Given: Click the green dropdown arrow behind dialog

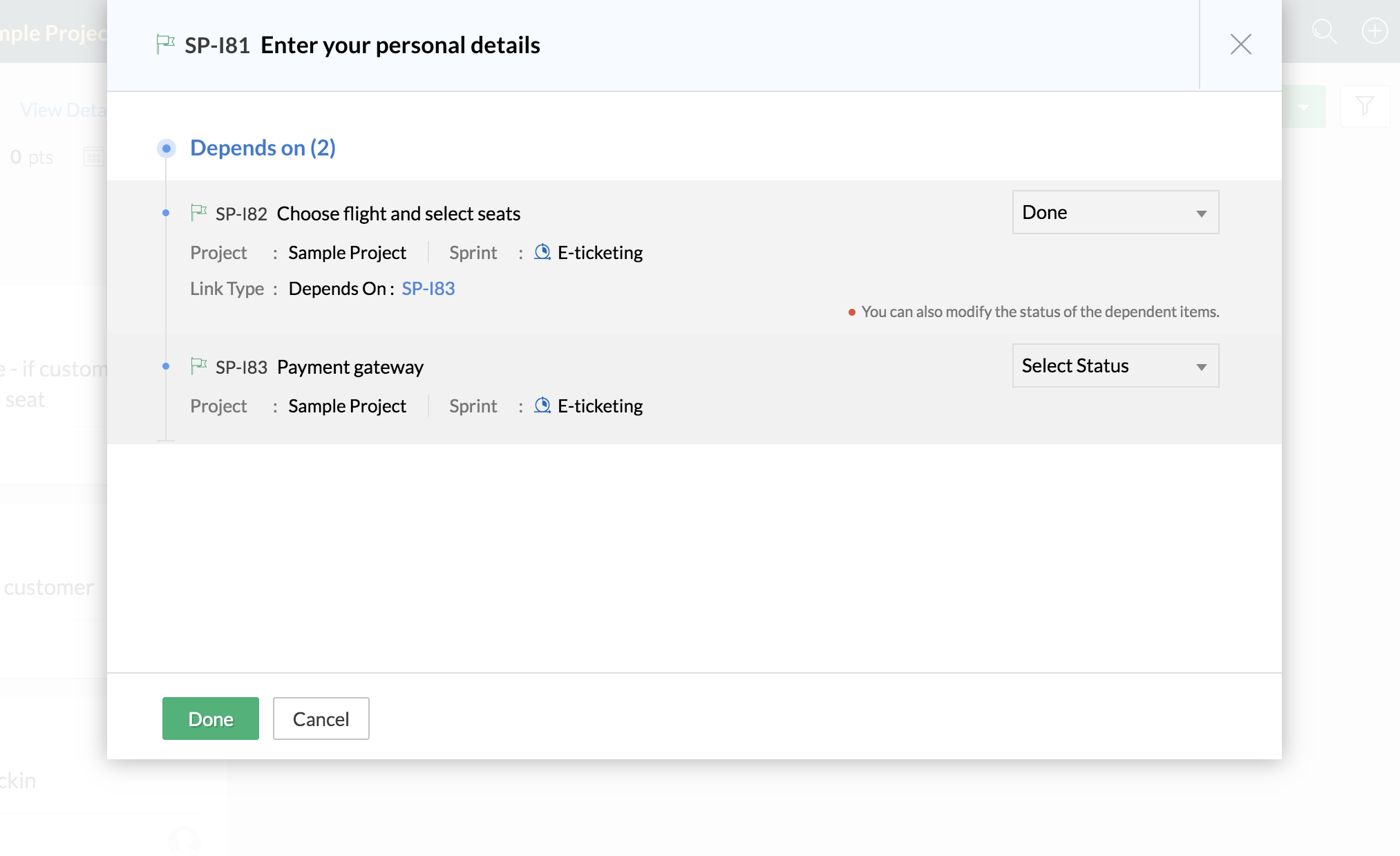Looking at the screenshot, I should tap(1304, 107).
